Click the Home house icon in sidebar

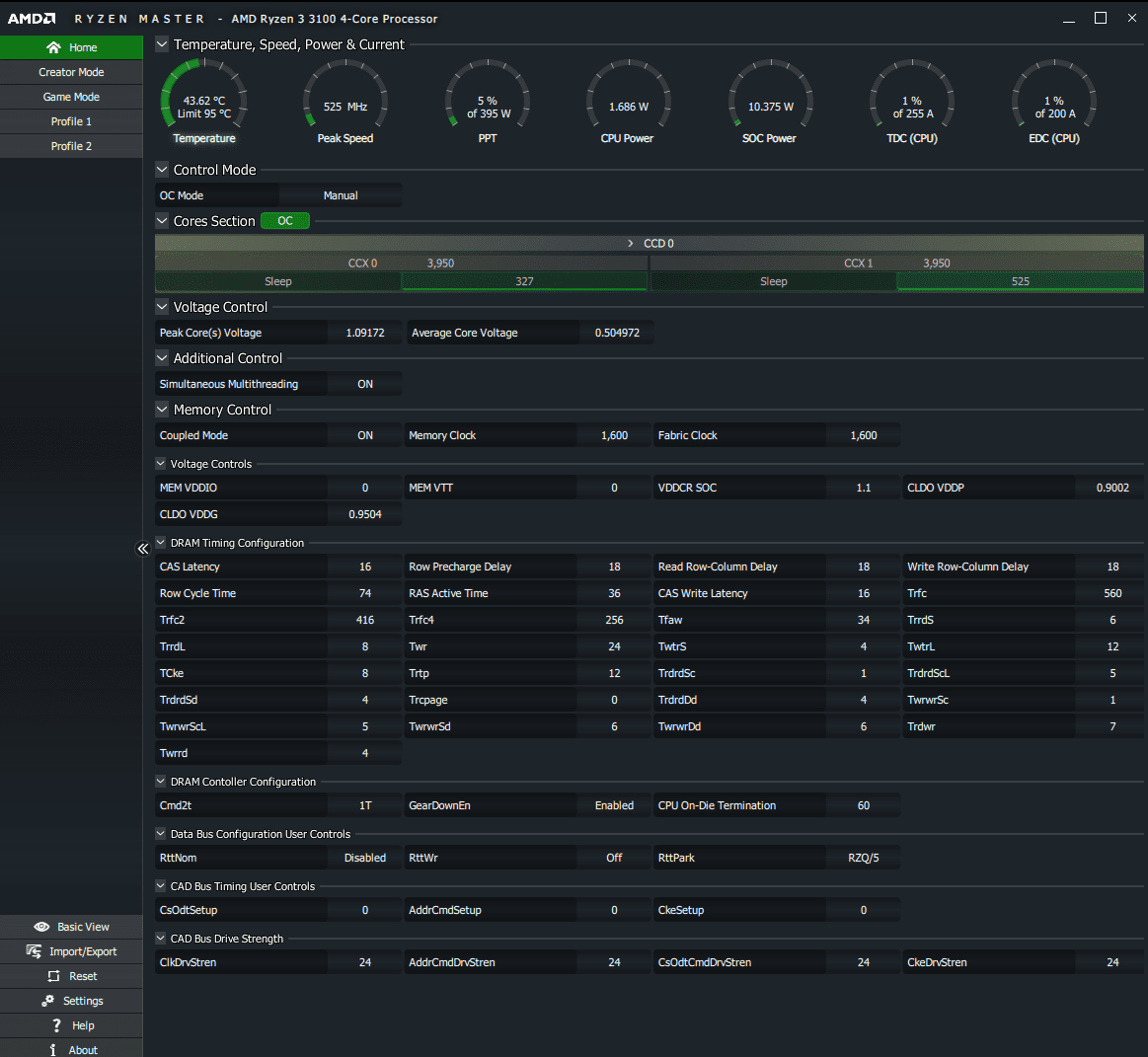(x=53, y=47)
